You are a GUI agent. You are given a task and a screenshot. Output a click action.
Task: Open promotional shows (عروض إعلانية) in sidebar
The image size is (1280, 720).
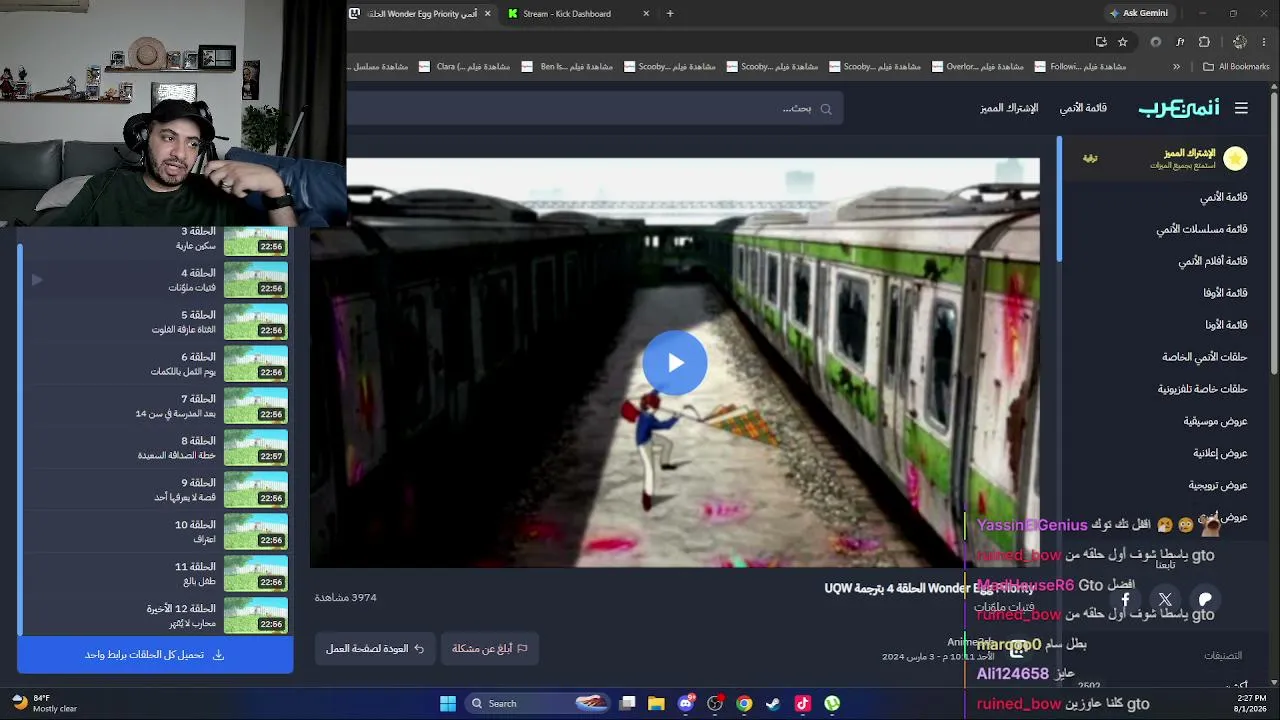tap(1220, 453)
